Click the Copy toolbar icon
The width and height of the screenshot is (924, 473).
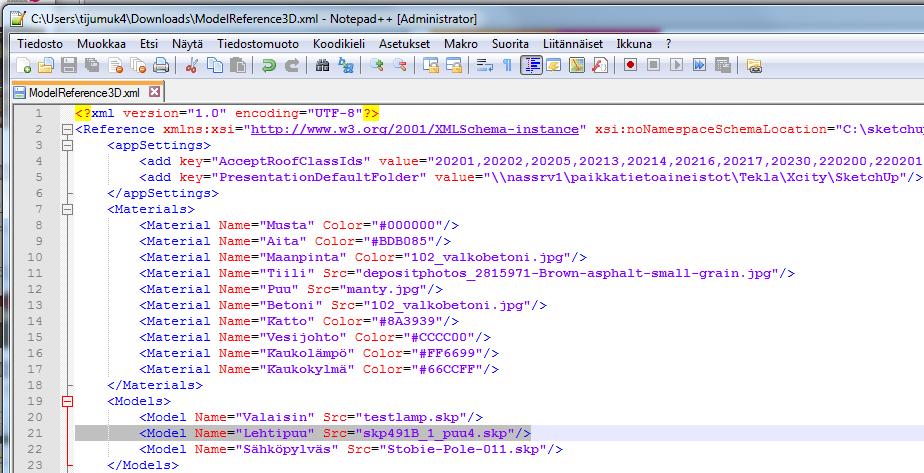pyautogui.click(x=214, y=65)
